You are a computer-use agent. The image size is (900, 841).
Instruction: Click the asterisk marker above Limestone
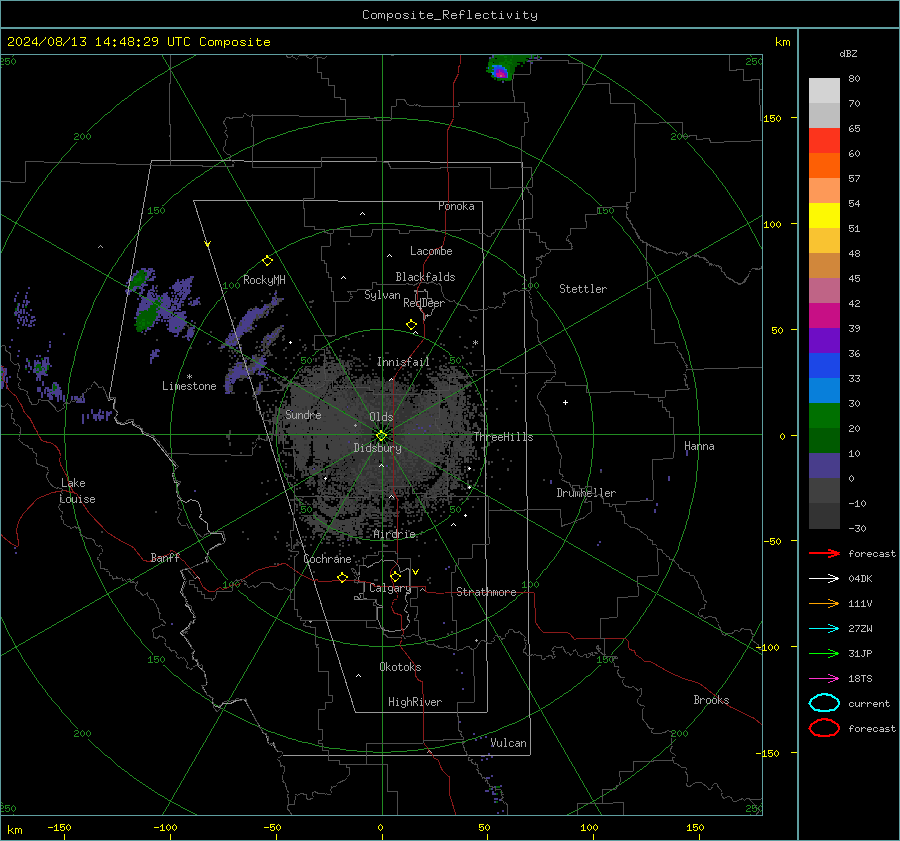189,377
